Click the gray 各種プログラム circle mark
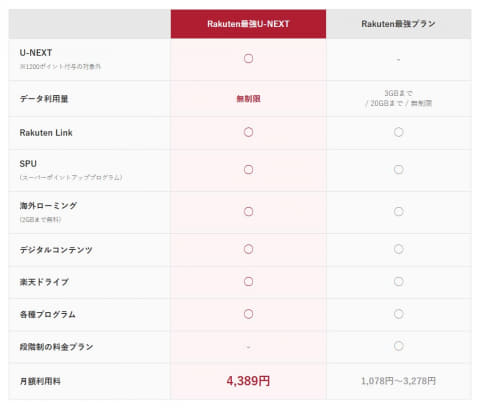The height and width of the screenshot is (409, 480). [399, 314]
